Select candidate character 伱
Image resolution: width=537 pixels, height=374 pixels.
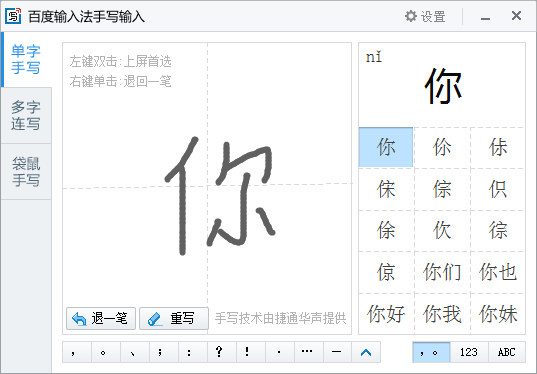(x=442, y=147)
